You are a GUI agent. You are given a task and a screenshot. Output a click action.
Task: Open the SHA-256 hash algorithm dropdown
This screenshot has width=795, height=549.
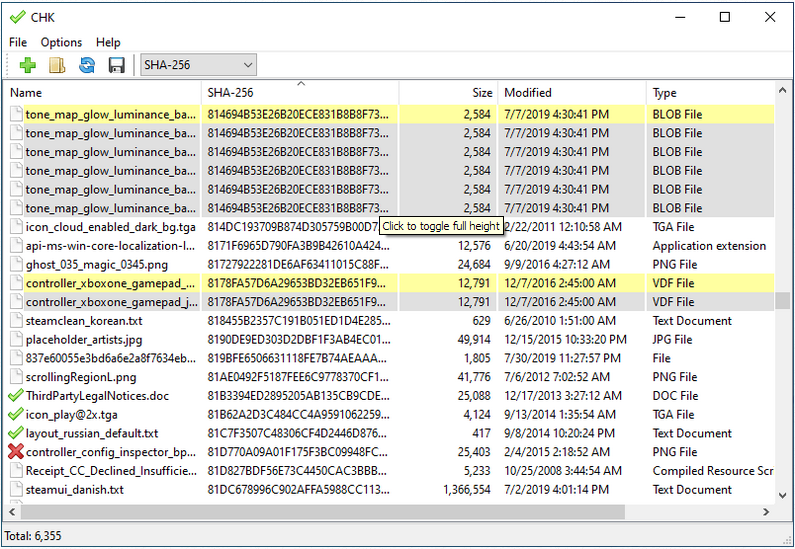coord(198,65)
